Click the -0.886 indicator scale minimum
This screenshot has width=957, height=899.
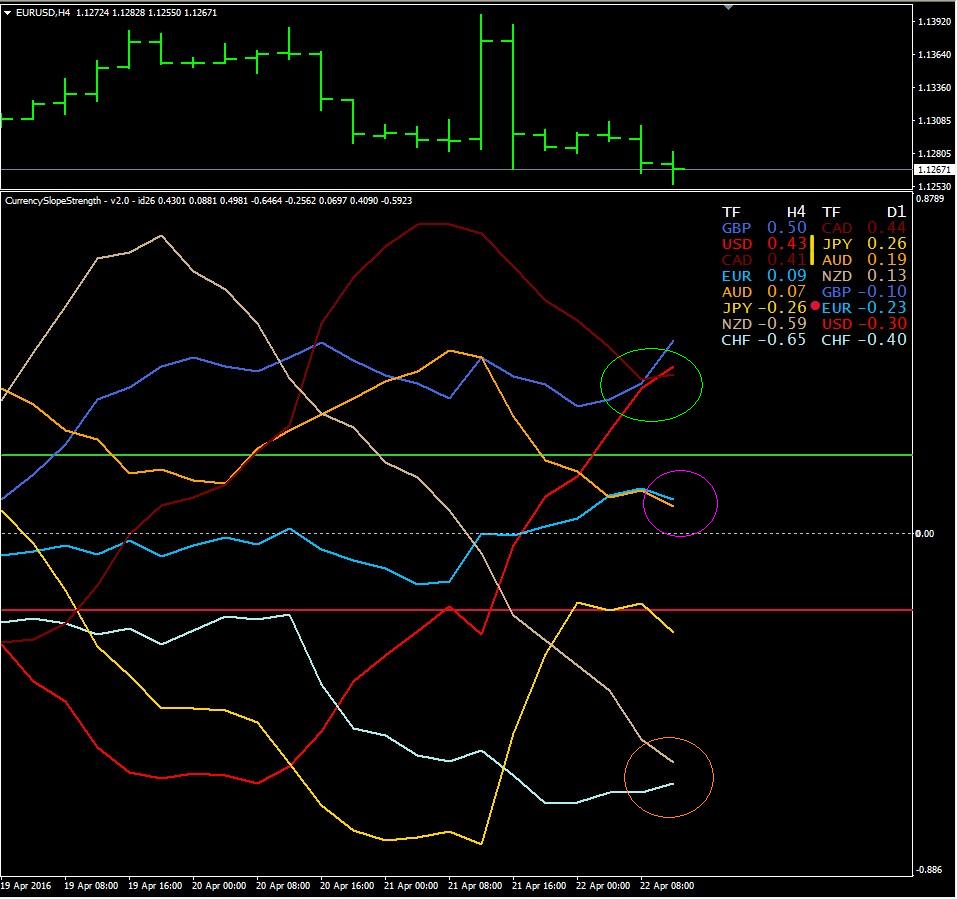coord(929,870)
